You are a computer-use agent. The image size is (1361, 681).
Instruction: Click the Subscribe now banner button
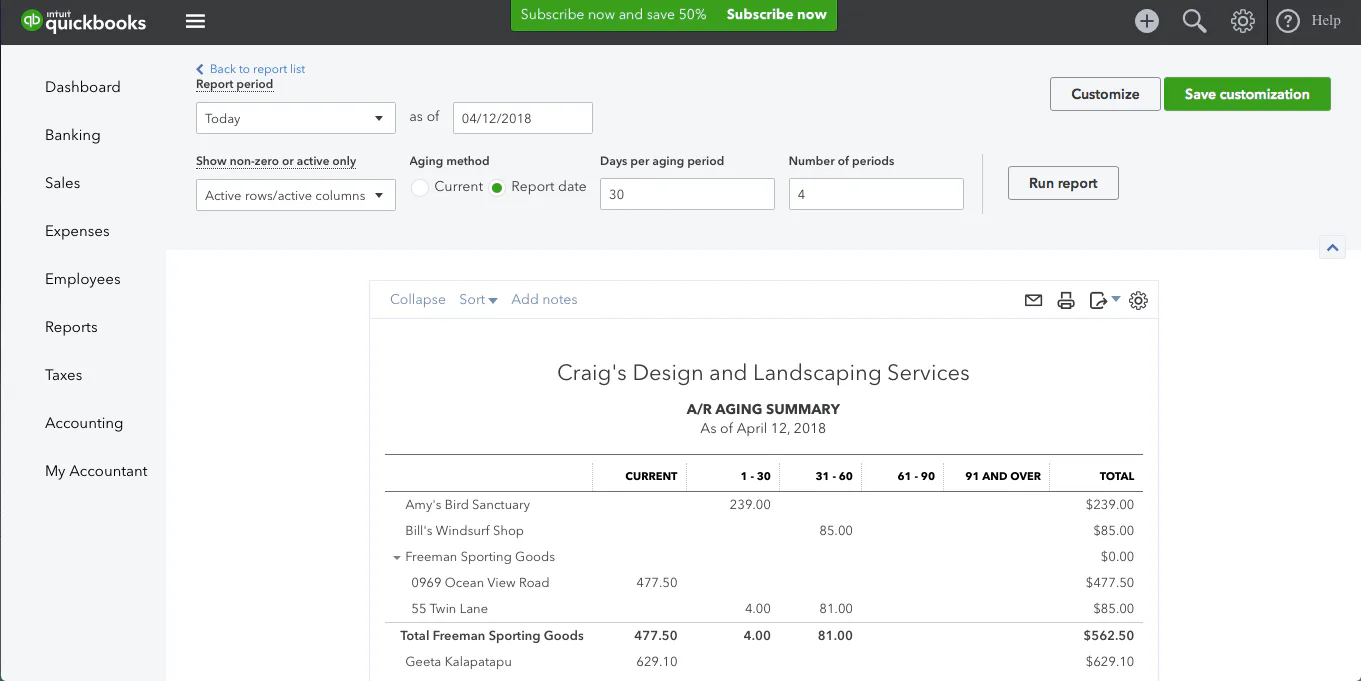[776, 14]
